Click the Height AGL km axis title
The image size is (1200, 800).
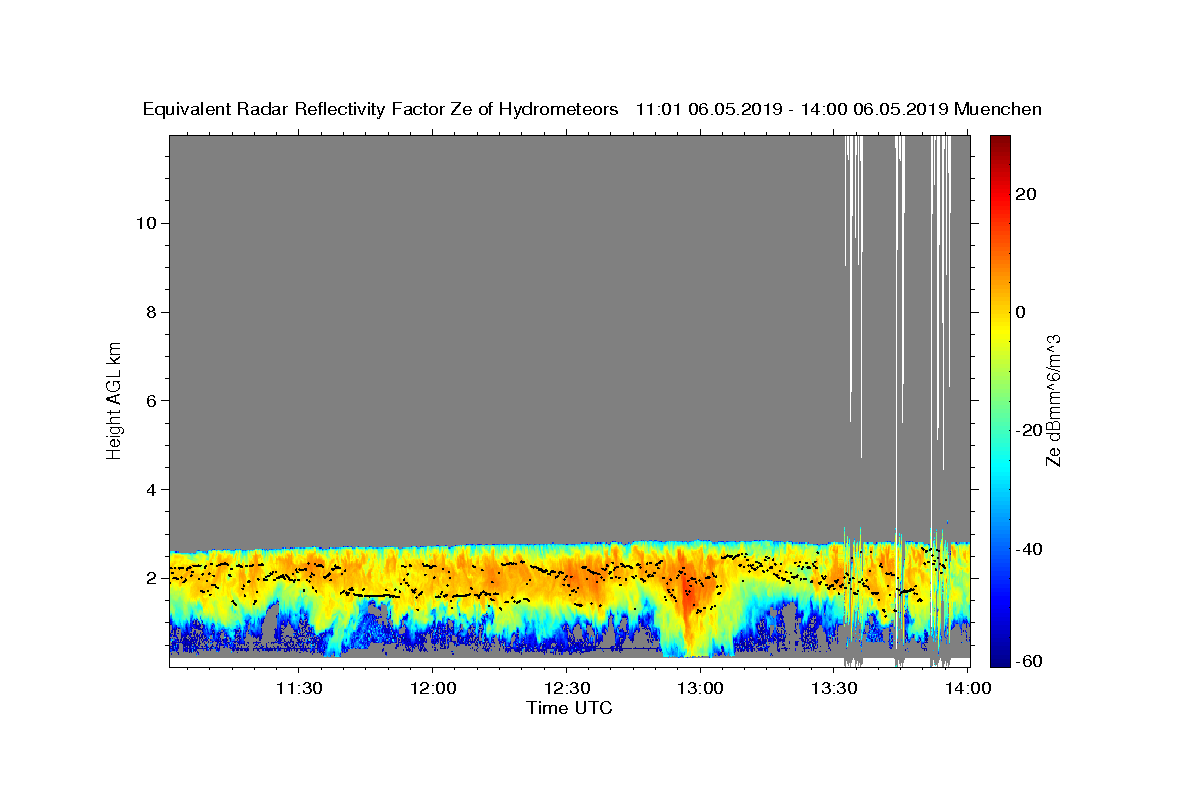point(115,400)
